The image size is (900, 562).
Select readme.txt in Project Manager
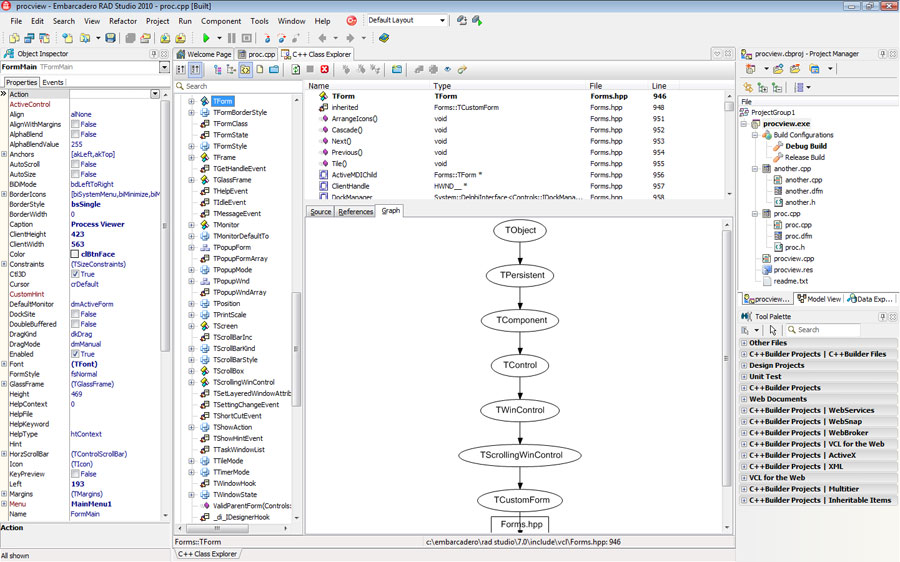790,281
